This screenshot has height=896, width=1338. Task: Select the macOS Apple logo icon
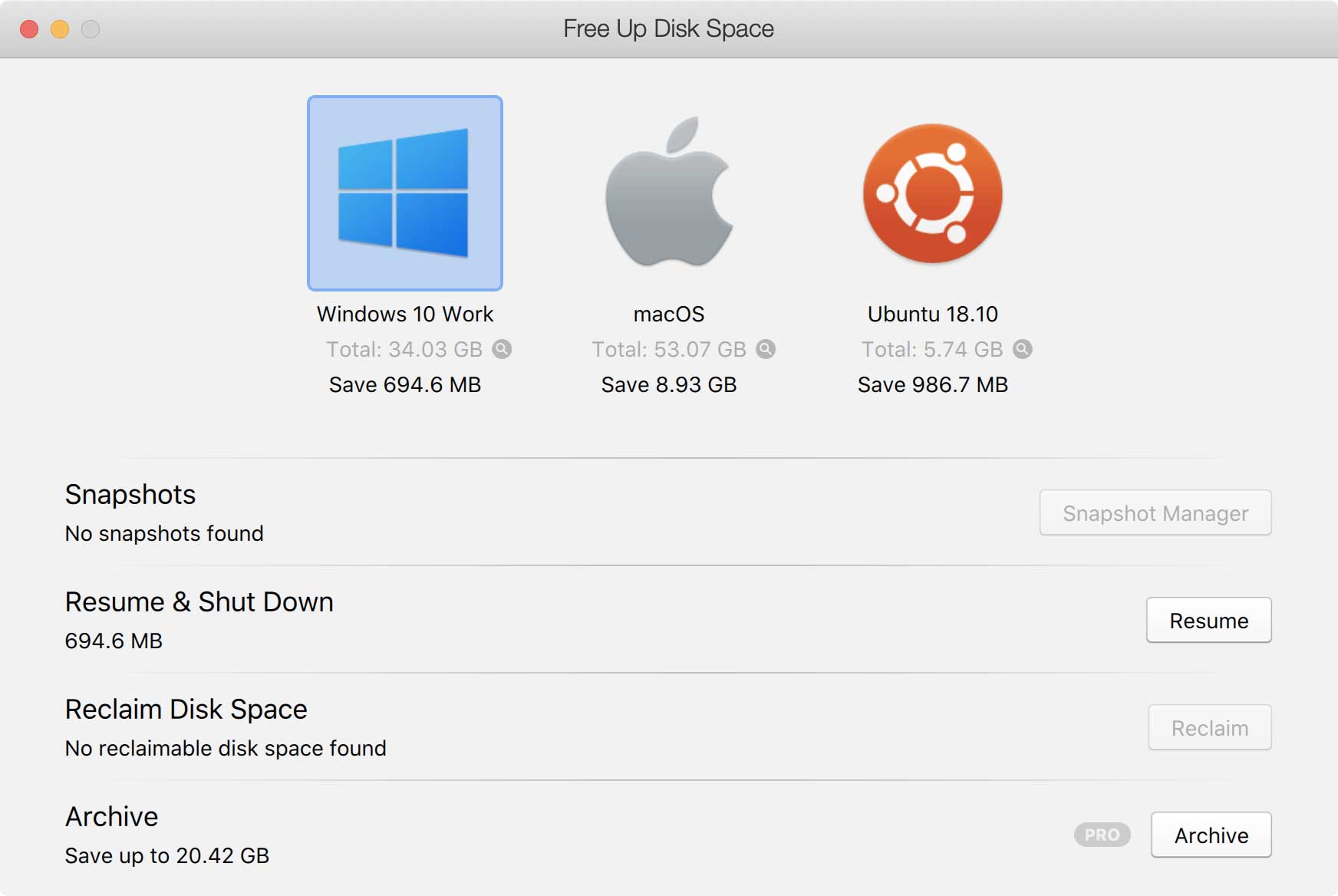pyautogui.click(x=669, y=192)
